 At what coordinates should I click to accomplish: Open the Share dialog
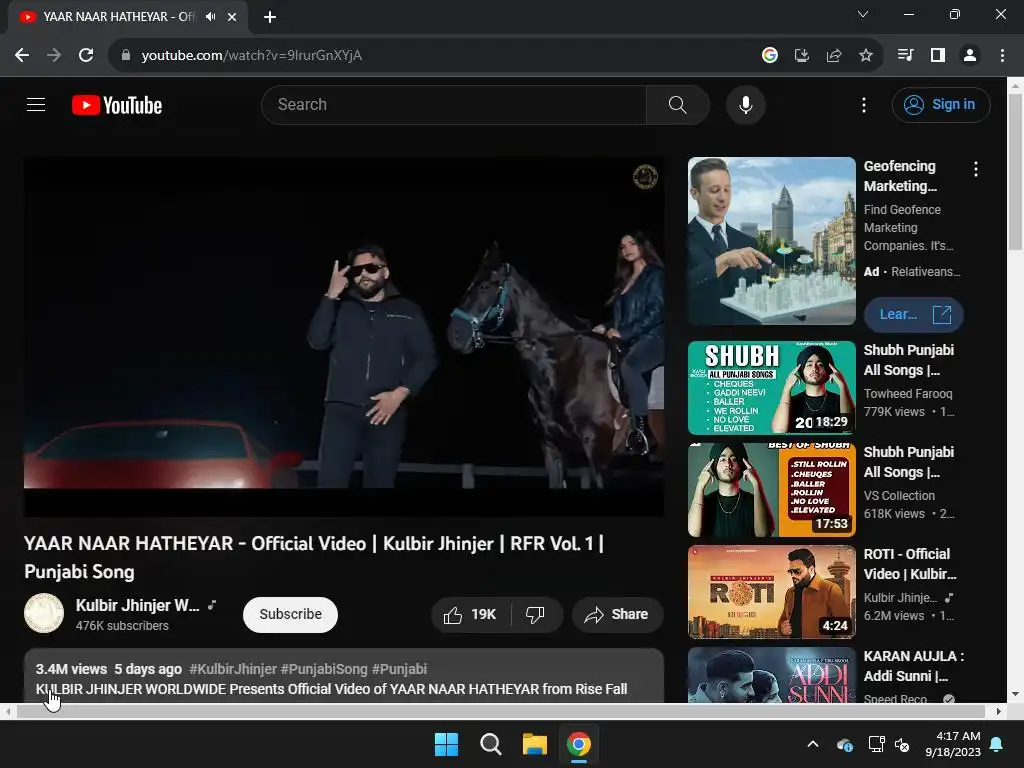point(617,615)
